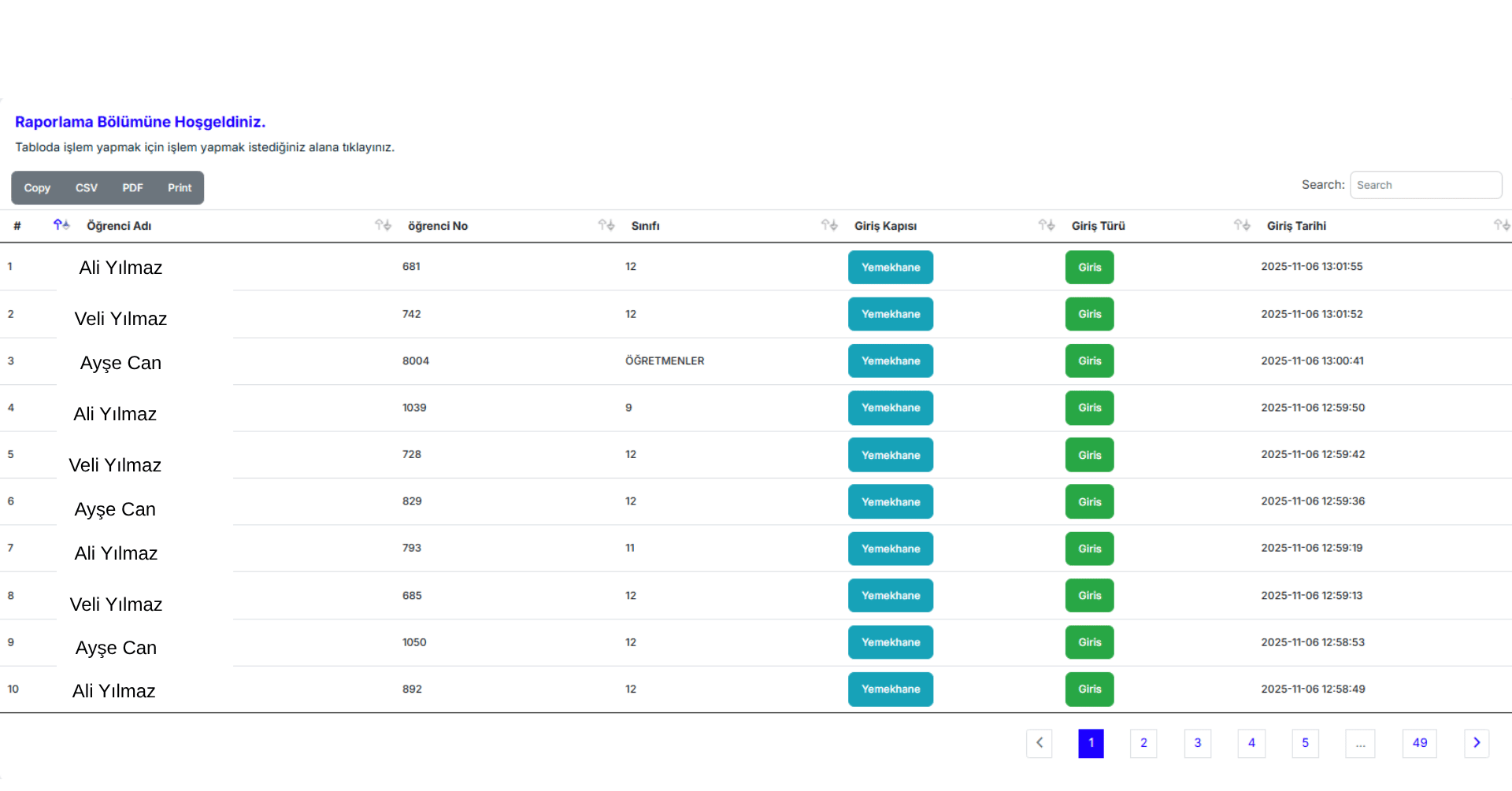The image size is (1512, 791).
Task: Jump to last page 49
Action: [x=1420, y=743]
